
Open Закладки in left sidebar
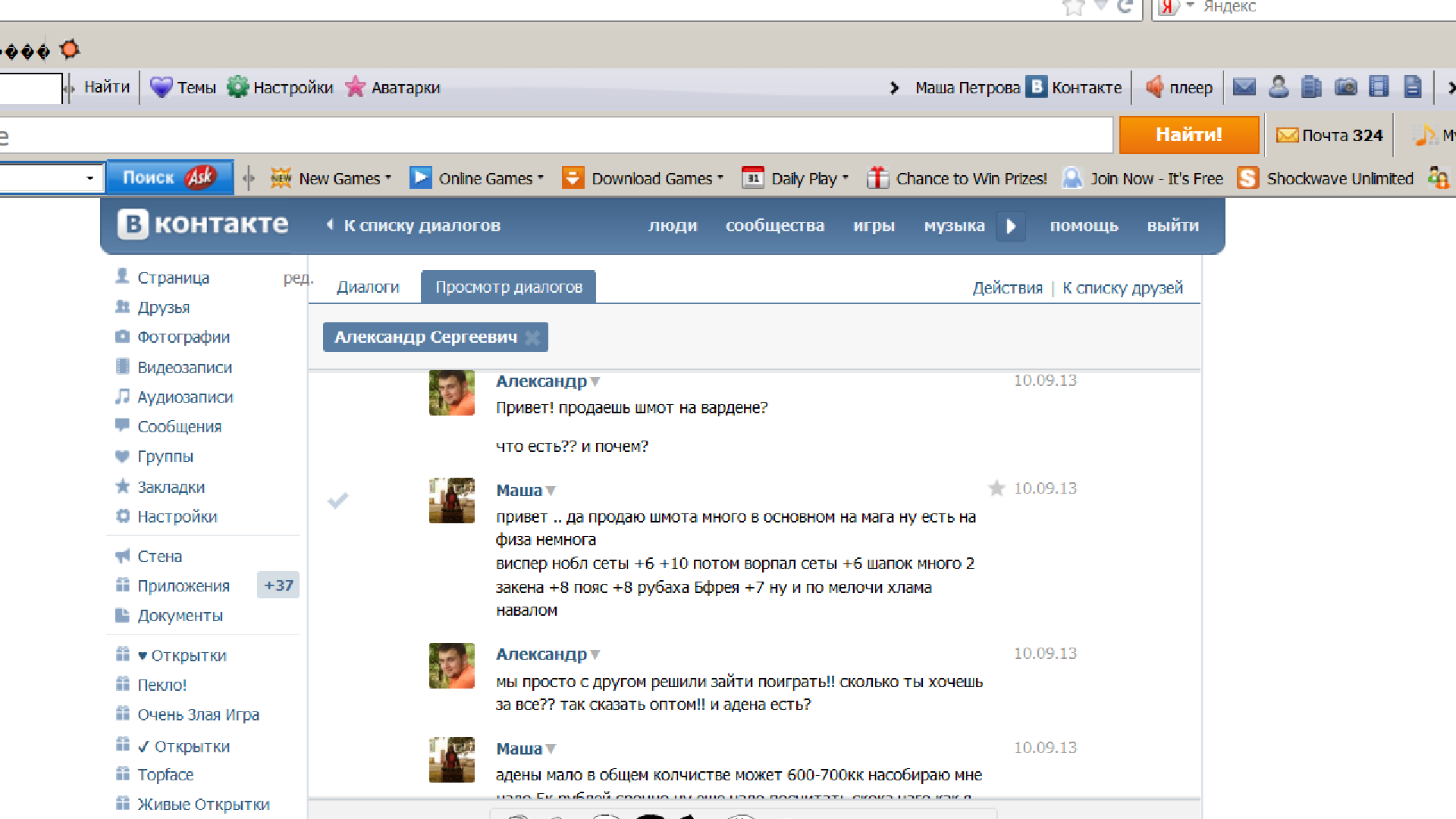coord(171,487)
